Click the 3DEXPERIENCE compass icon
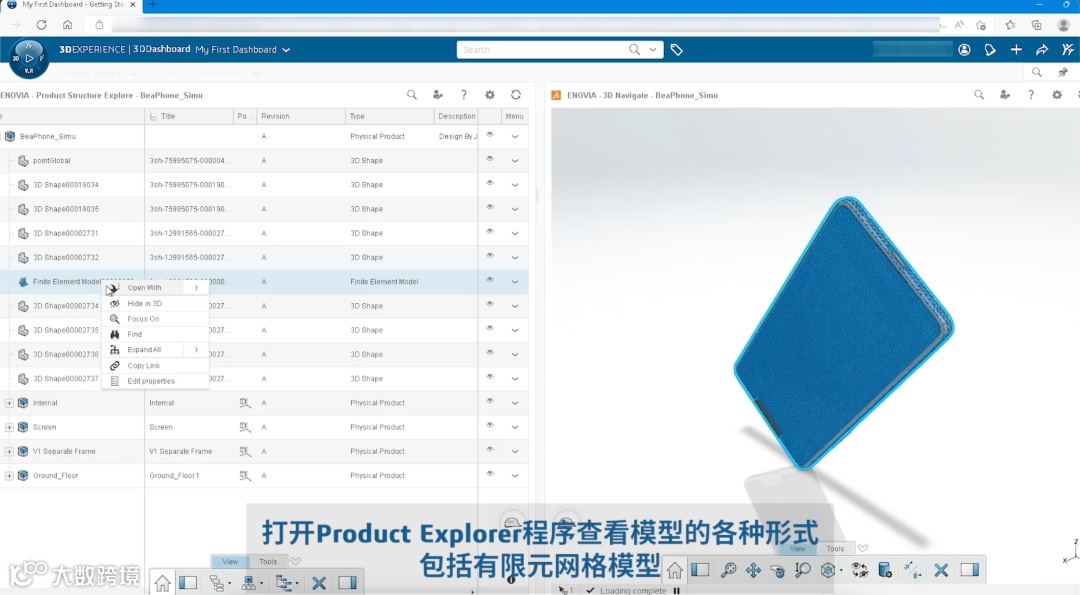1080x595 pixels. 28,58
